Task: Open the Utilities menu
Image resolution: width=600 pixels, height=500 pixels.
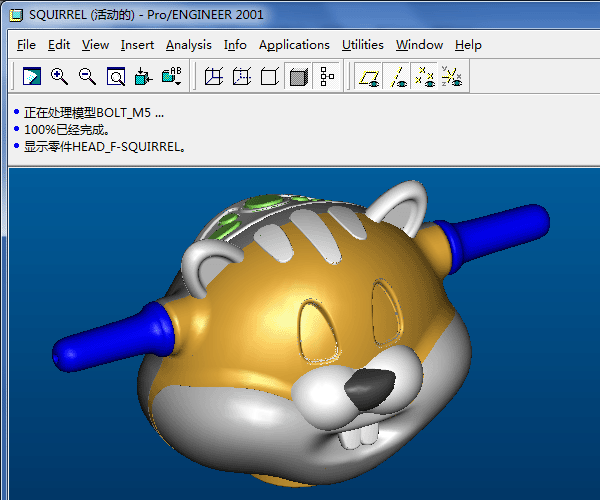Action: 363,45
